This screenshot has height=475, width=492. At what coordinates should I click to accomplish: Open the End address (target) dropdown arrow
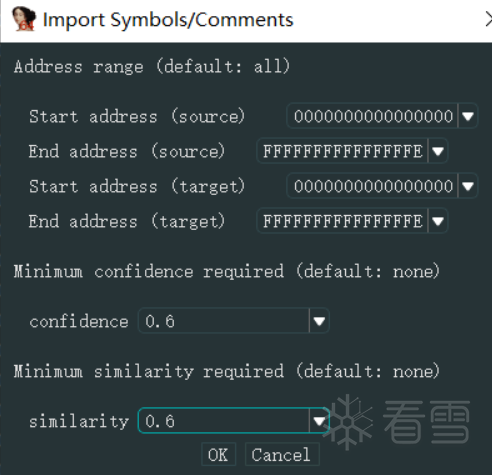(x=438, y=221)
